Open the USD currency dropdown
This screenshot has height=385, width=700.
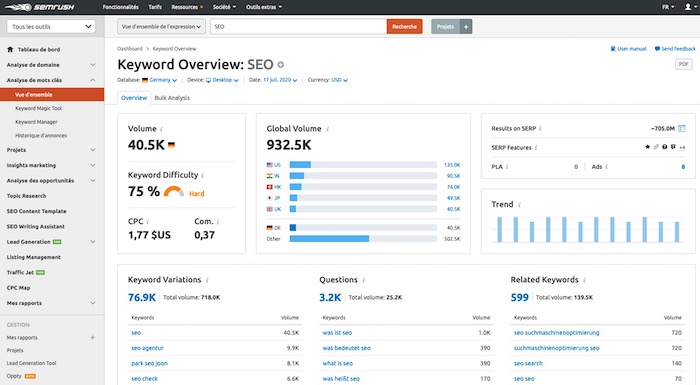[x=339, y=80]
